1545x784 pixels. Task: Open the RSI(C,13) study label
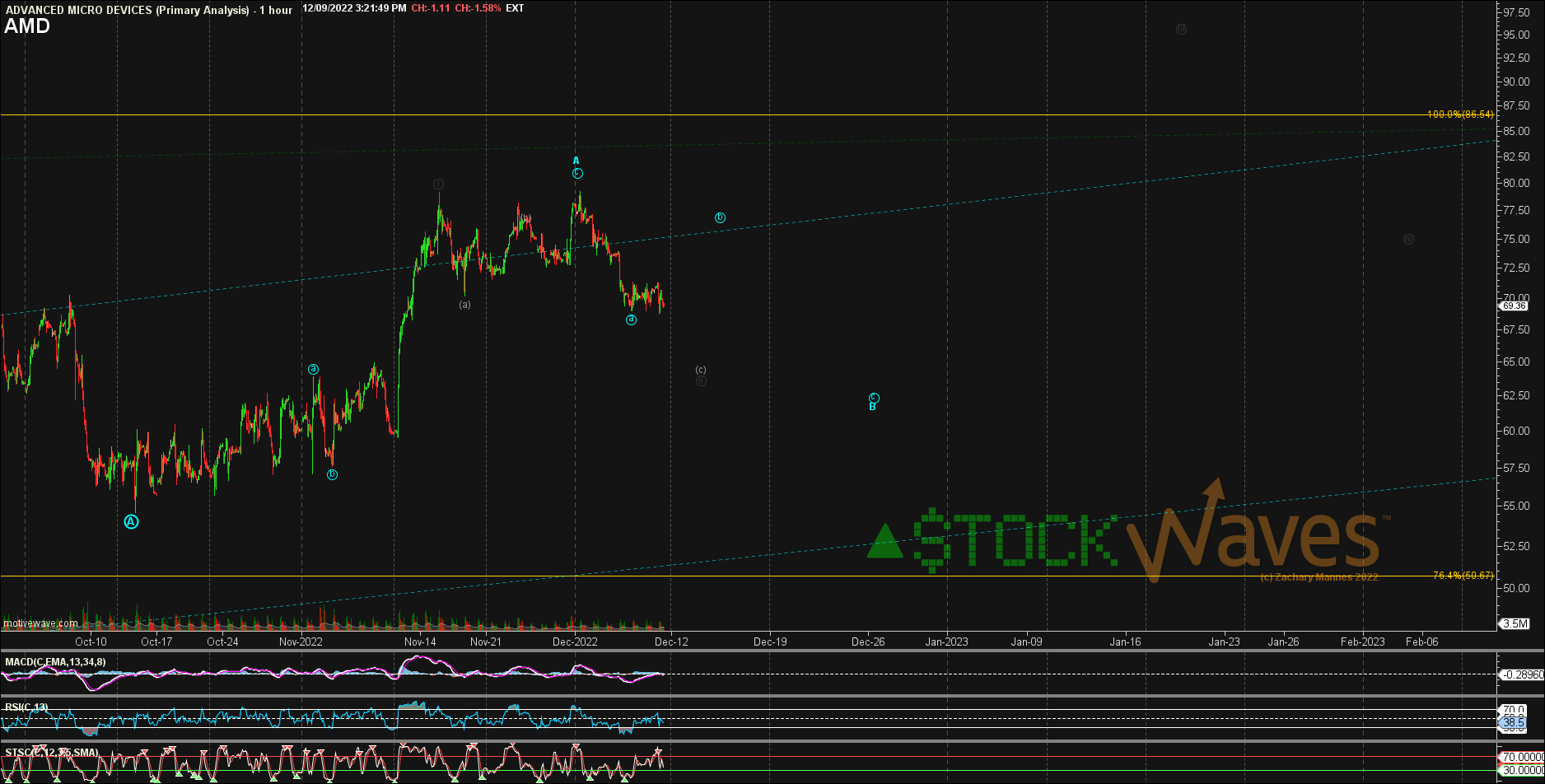coord(27,707)
